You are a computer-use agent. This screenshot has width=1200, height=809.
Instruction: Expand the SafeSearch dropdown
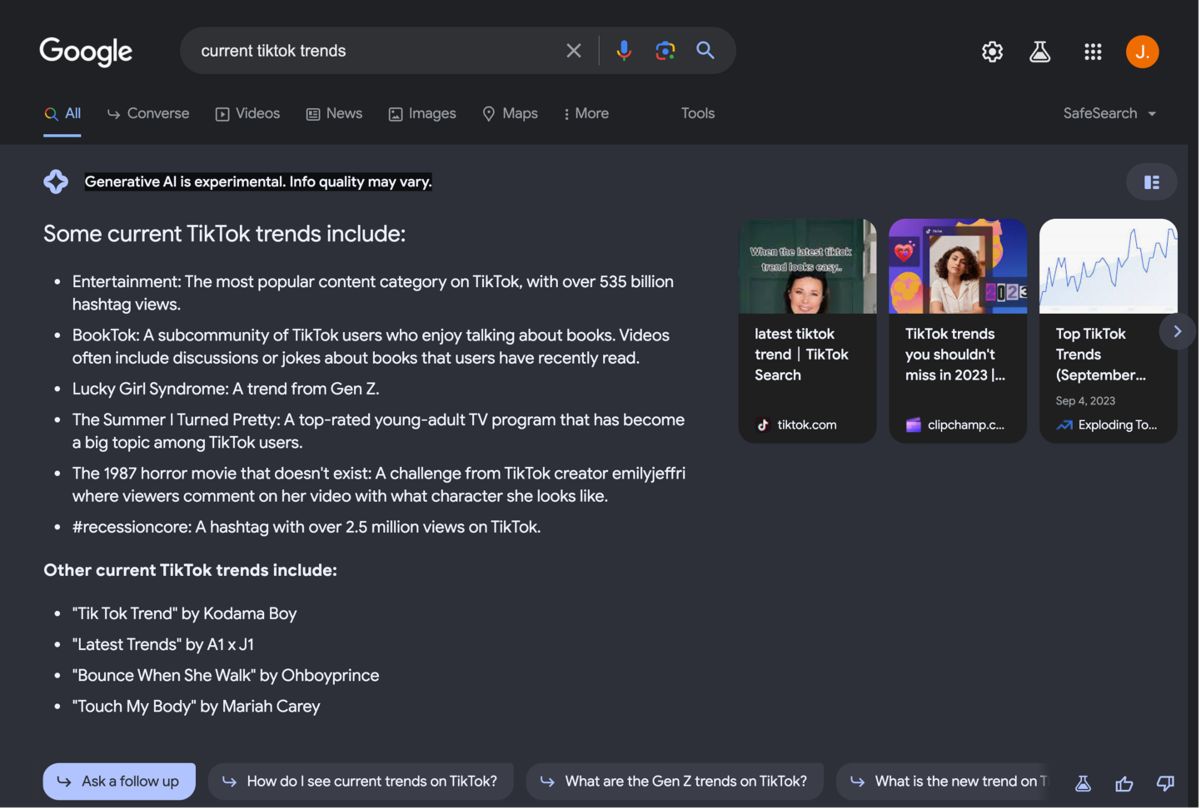coord(1110,114)
